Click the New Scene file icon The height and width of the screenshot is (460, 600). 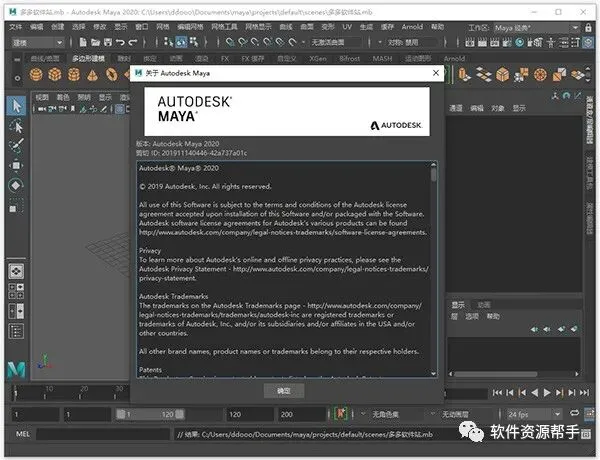coord(82,42)
